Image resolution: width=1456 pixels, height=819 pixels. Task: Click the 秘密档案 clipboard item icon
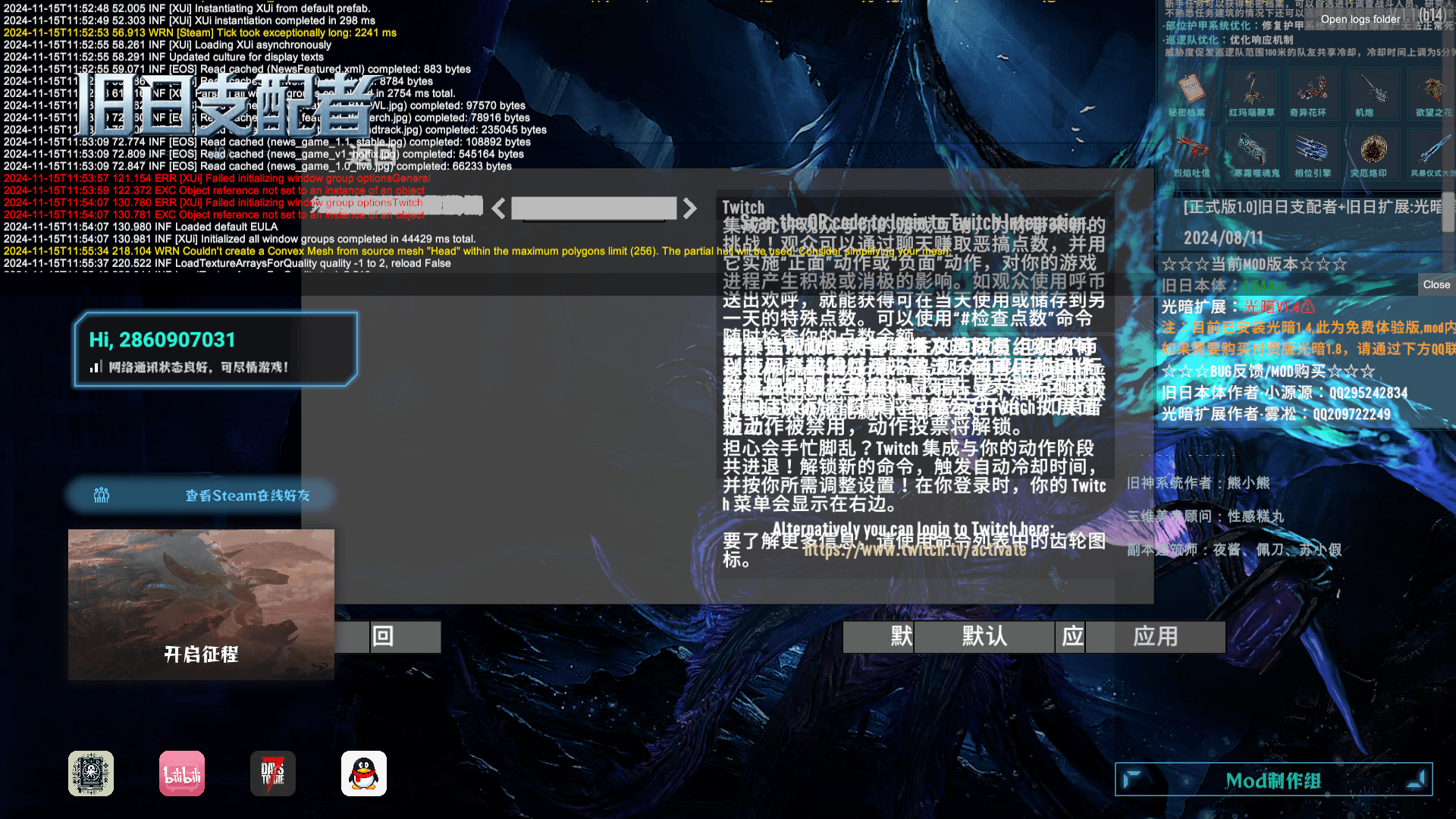tap(1191, 89)
